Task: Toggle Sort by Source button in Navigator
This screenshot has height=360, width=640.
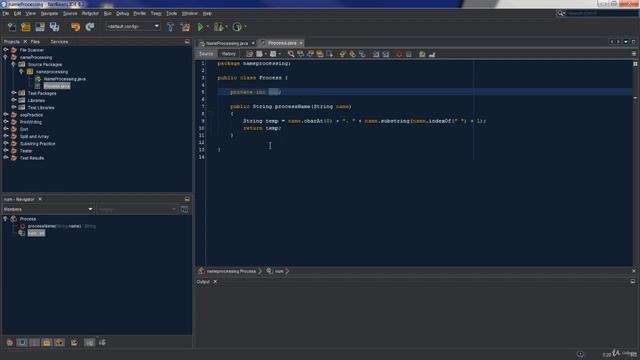Action: pos(102,342)
